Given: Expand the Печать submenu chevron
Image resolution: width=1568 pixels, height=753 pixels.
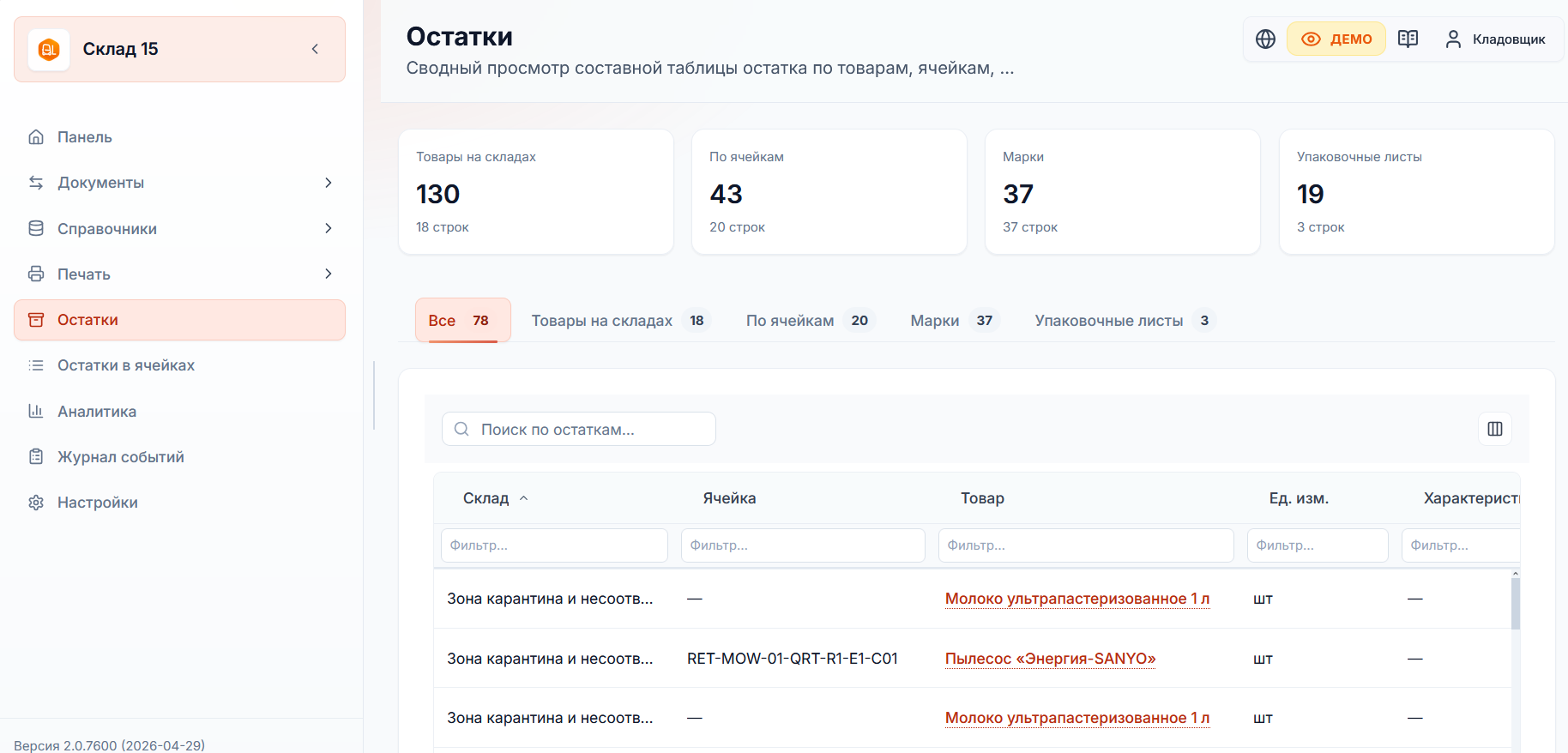Looking at the screenshot, I should pyautogui.click(x=329, y=274).
